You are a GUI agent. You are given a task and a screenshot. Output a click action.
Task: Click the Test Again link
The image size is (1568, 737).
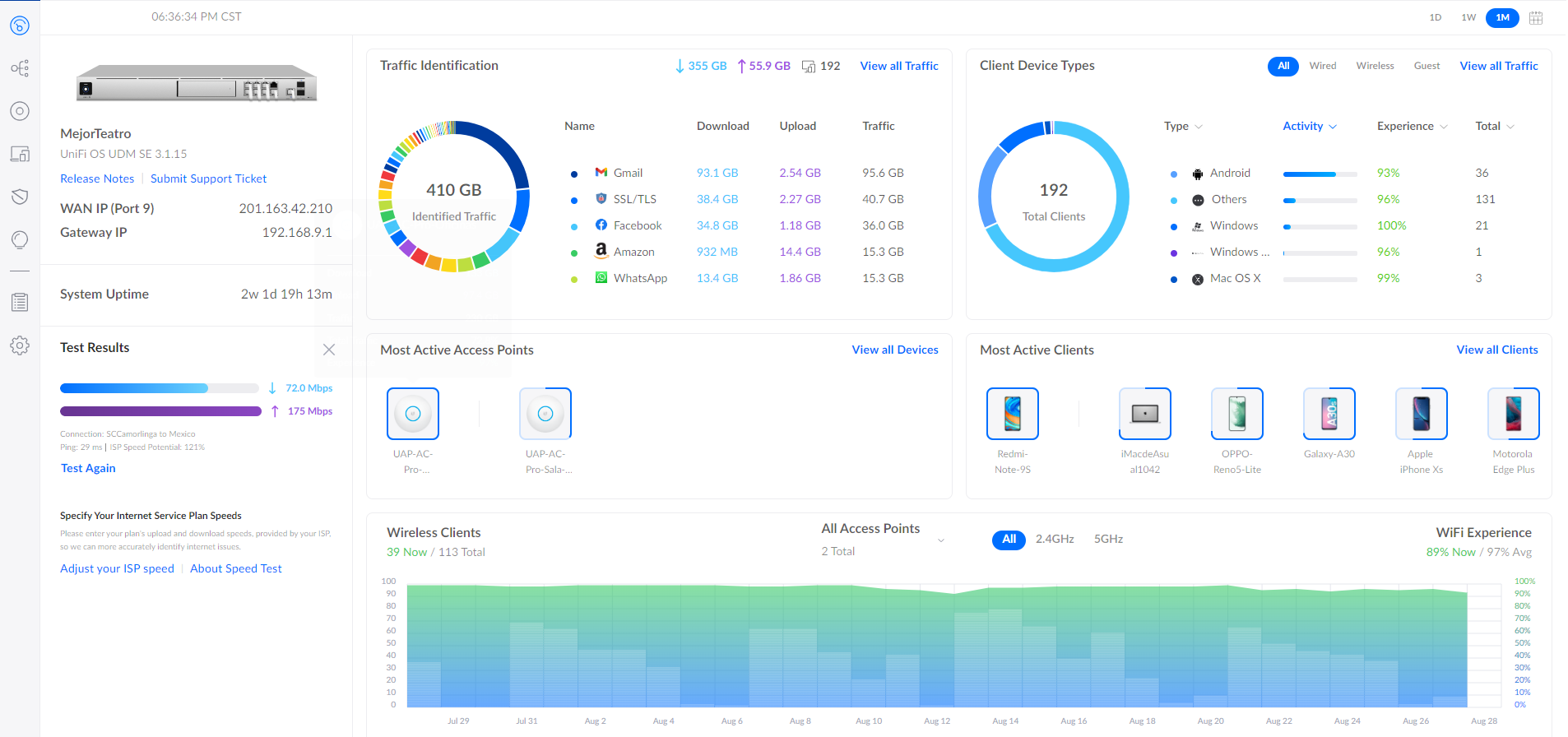[x=88, y=468]
